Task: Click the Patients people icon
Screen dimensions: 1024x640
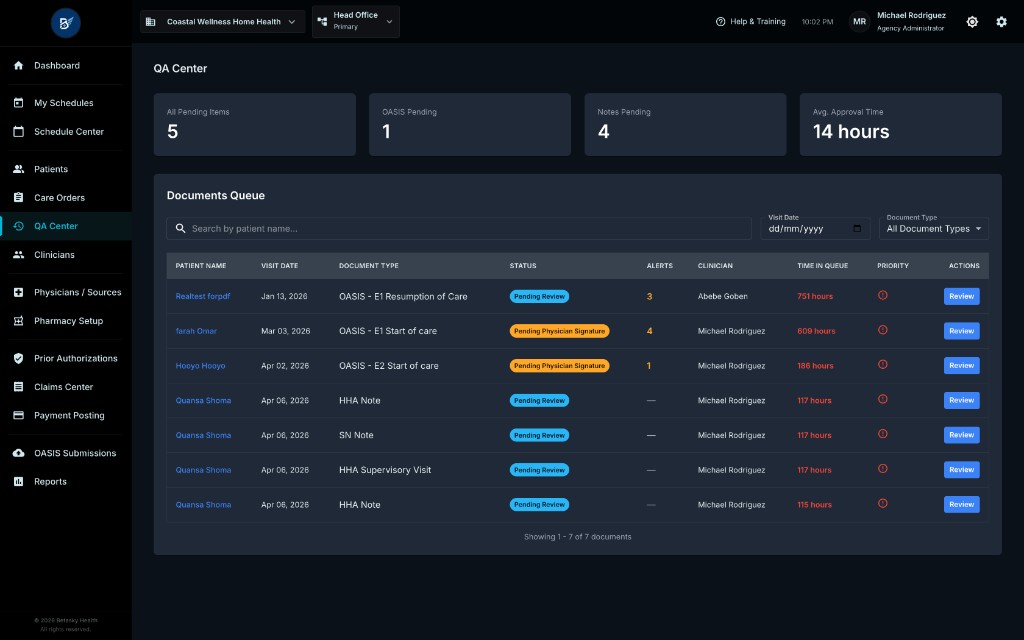Action: 18,168
